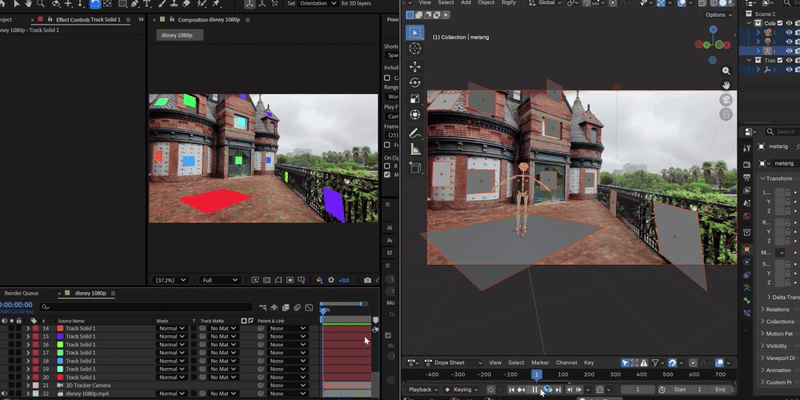The image size is (800, 400).
Task: Open the 37.2% magnification dropdown
Action: click(170, 280)
